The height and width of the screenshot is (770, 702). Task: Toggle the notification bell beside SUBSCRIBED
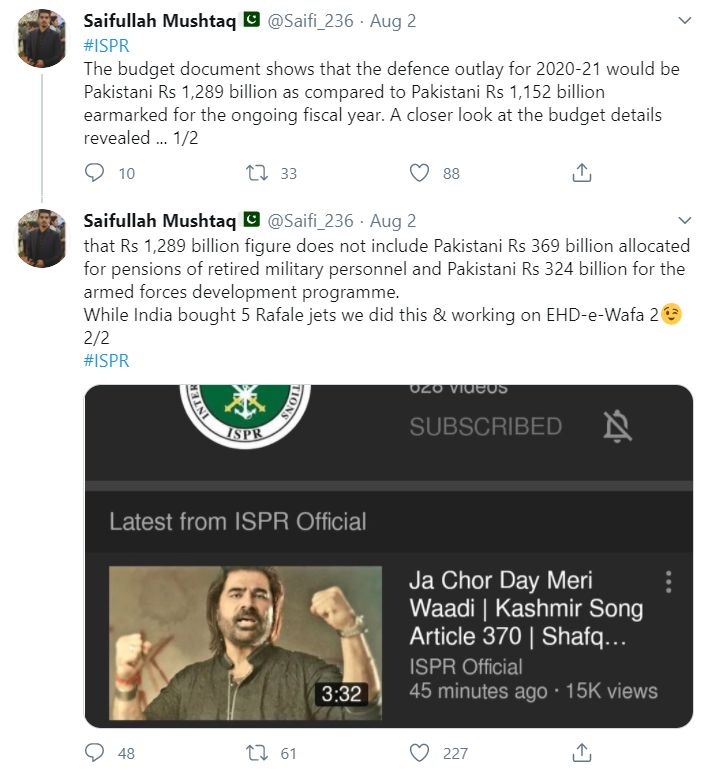(x=617, y=426)
